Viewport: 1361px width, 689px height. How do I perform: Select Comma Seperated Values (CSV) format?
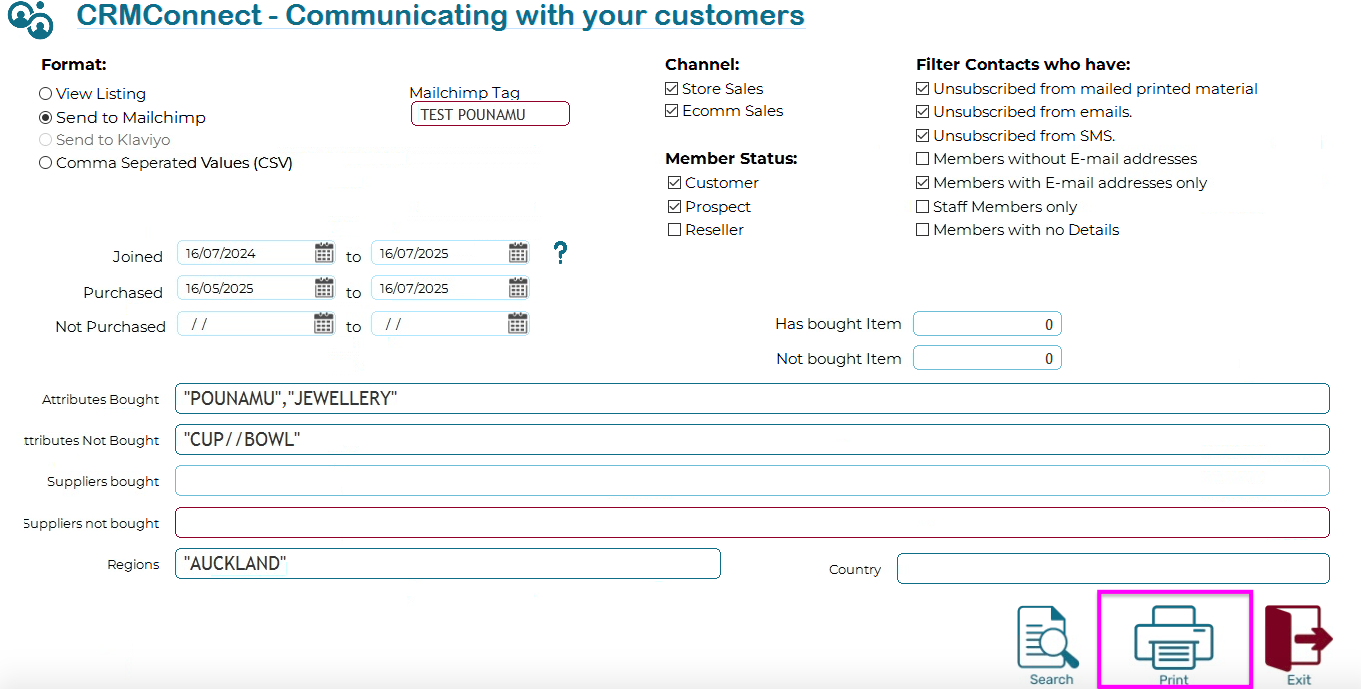(46, 163)
